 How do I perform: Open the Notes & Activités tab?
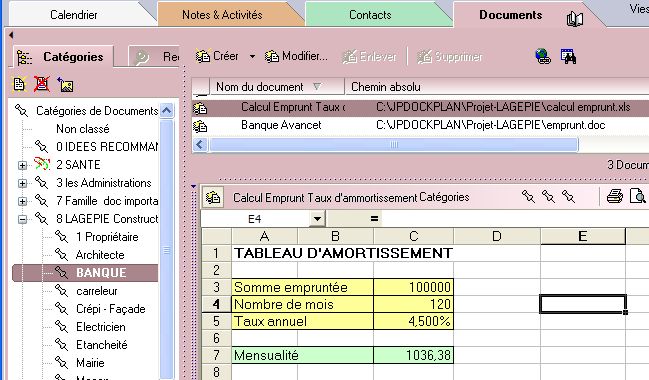(222, 15)
